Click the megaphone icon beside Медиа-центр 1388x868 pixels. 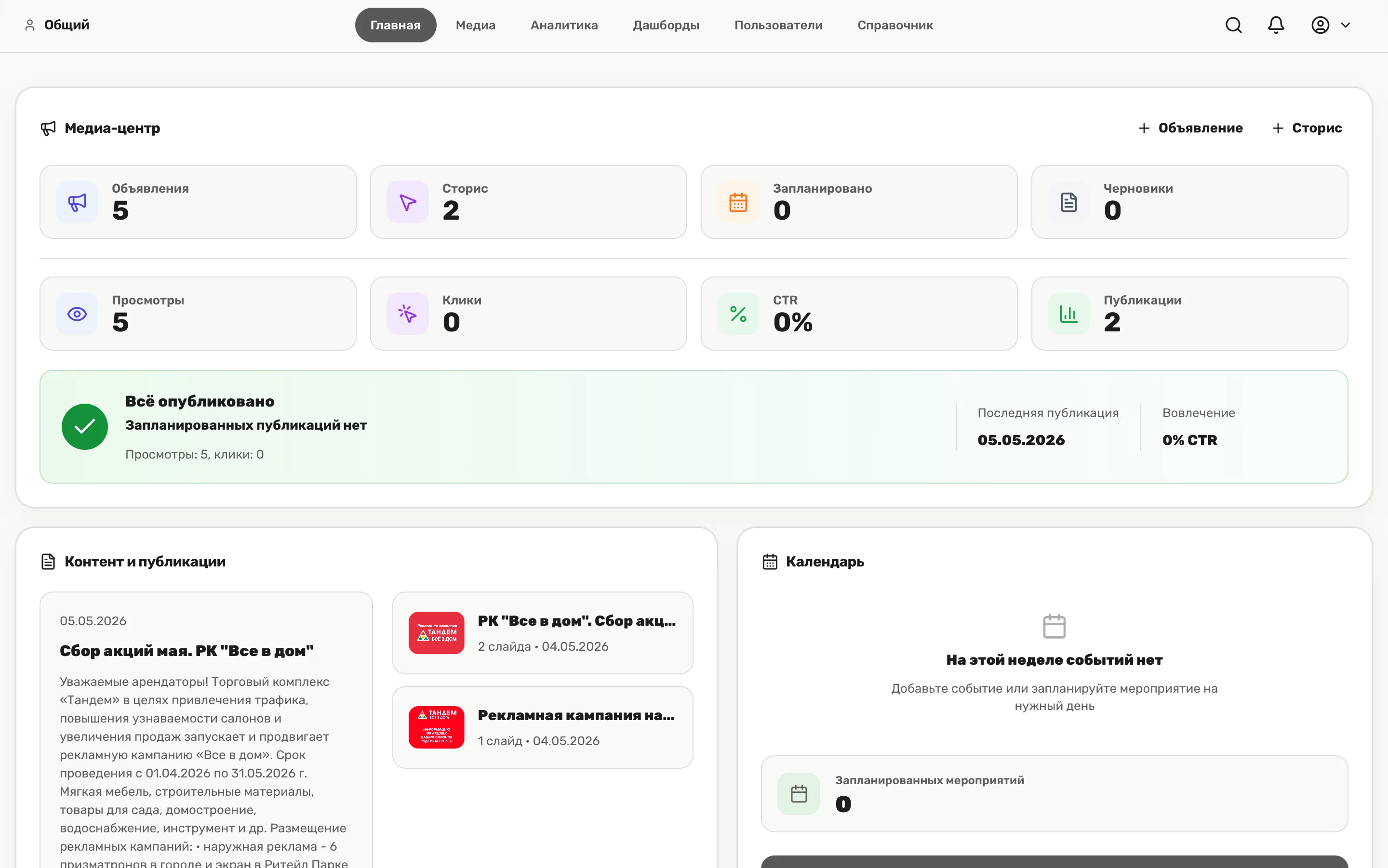(48, 128)
